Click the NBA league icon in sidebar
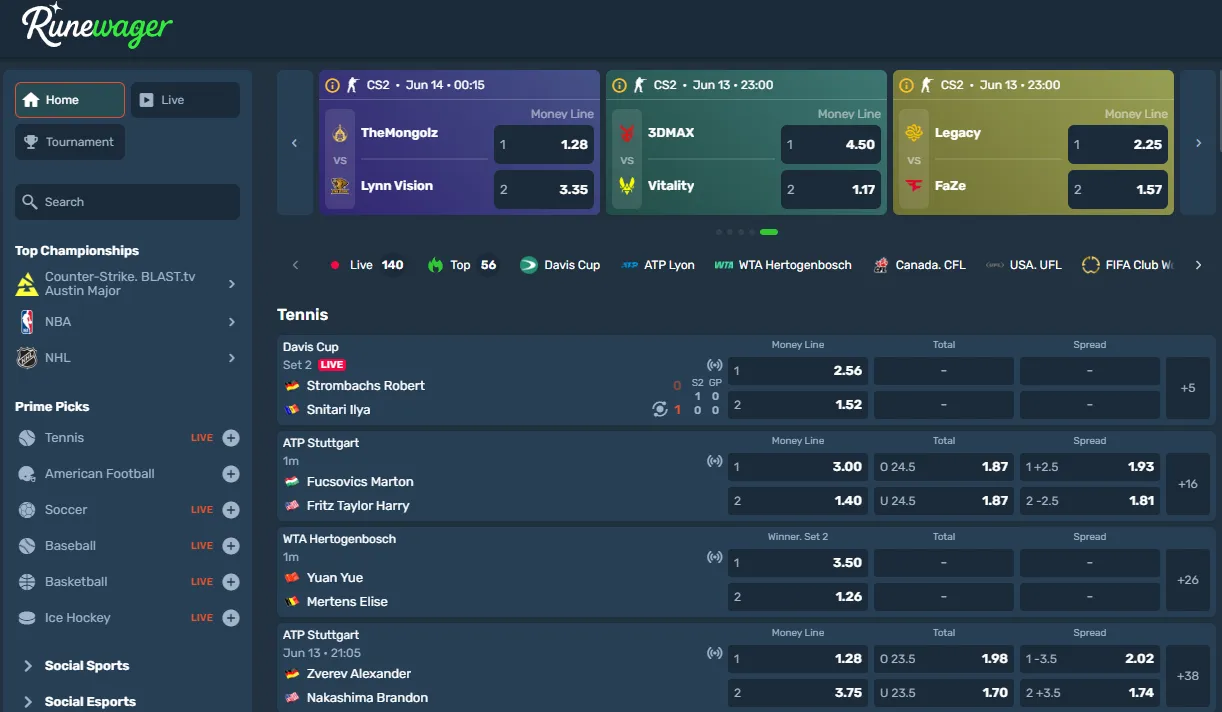The height and width of the screenshot is (712, 1222). coord(27,322)
